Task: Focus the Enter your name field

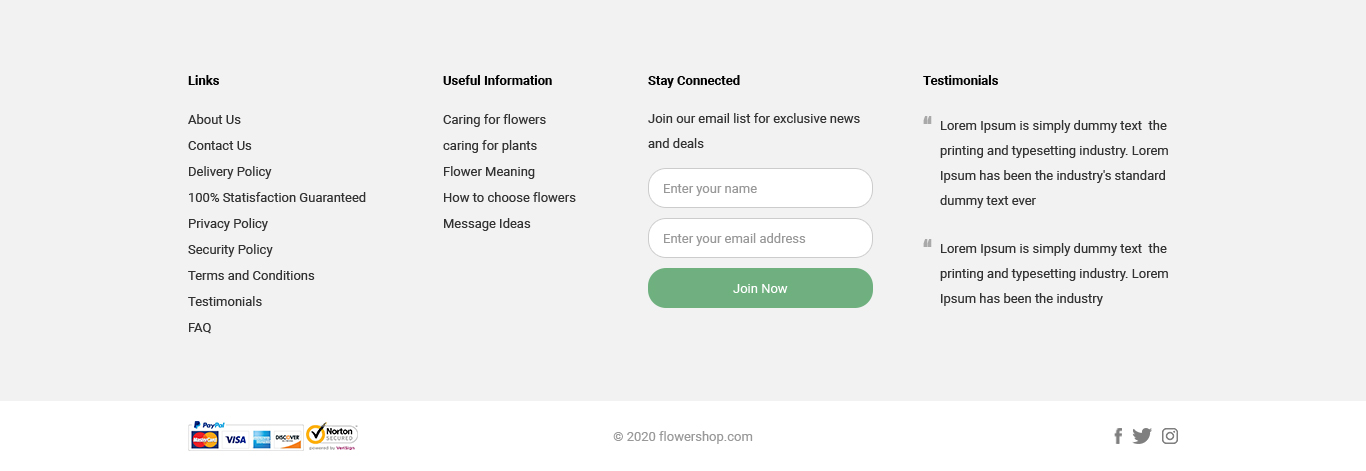Action: coord(760,188)
